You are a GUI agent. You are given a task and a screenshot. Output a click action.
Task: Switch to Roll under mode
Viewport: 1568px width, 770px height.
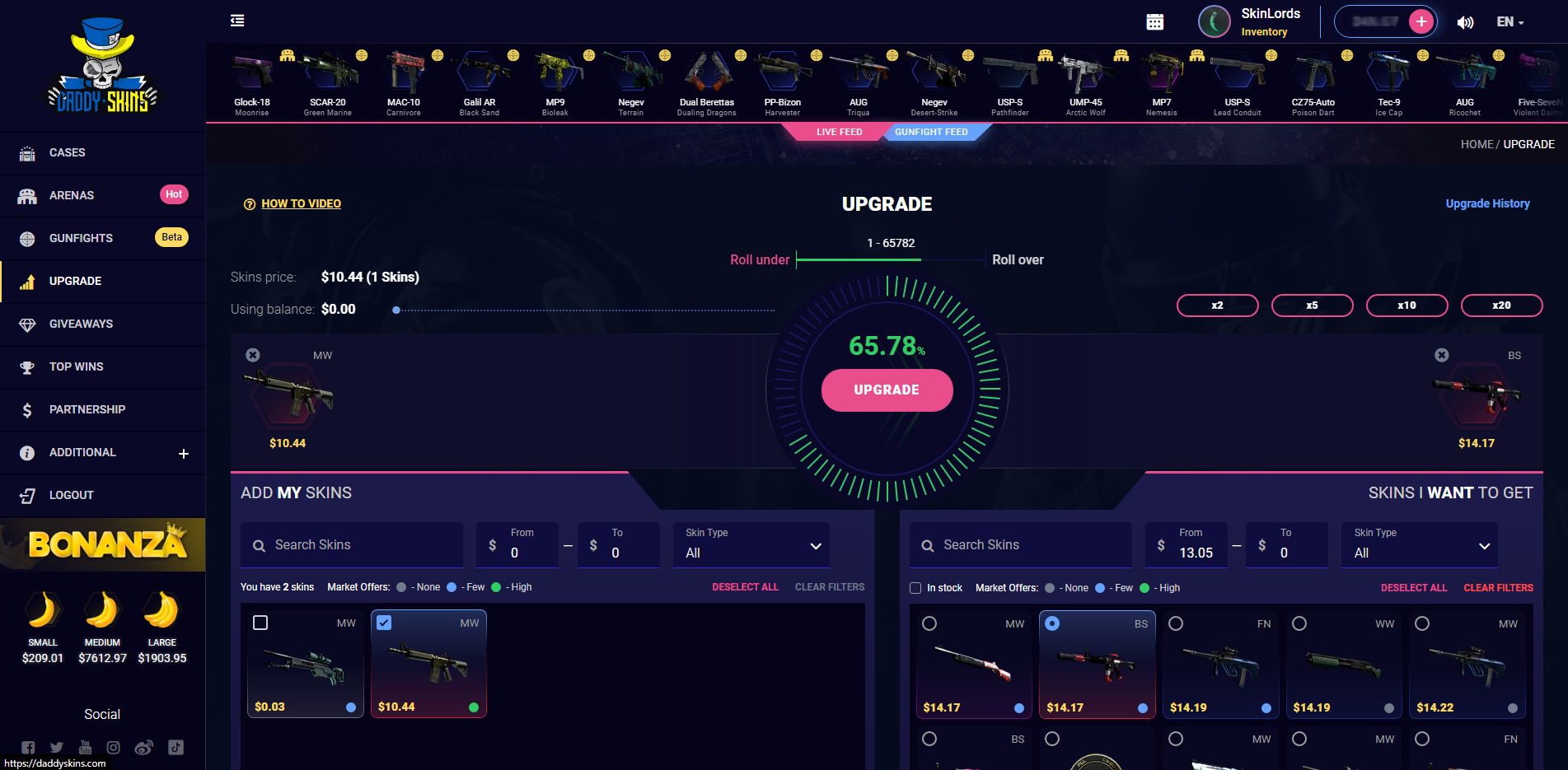click(x=760, y=259)
